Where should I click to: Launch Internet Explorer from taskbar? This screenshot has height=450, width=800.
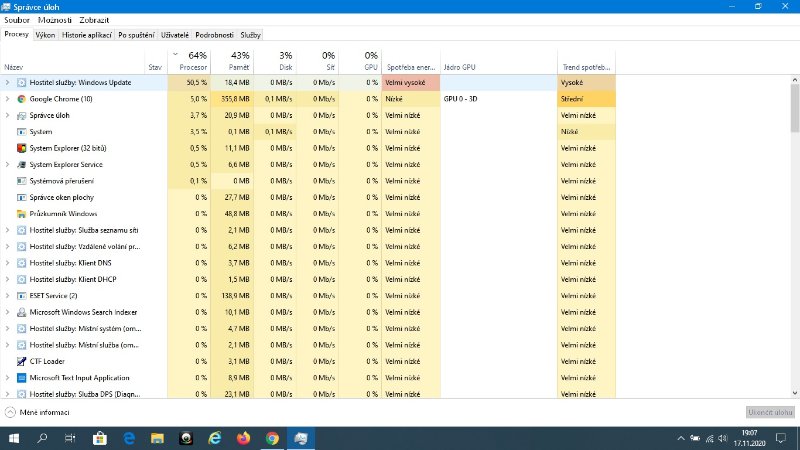coord(215,438)
